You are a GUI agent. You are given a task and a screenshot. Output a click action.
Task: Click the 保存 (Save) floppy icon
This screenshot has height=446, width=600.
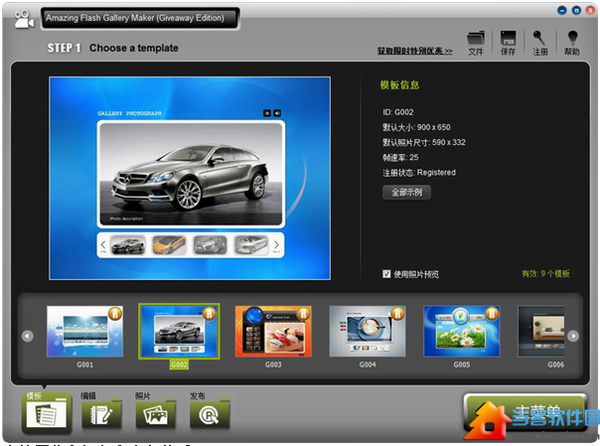click(x=508, y=43)
